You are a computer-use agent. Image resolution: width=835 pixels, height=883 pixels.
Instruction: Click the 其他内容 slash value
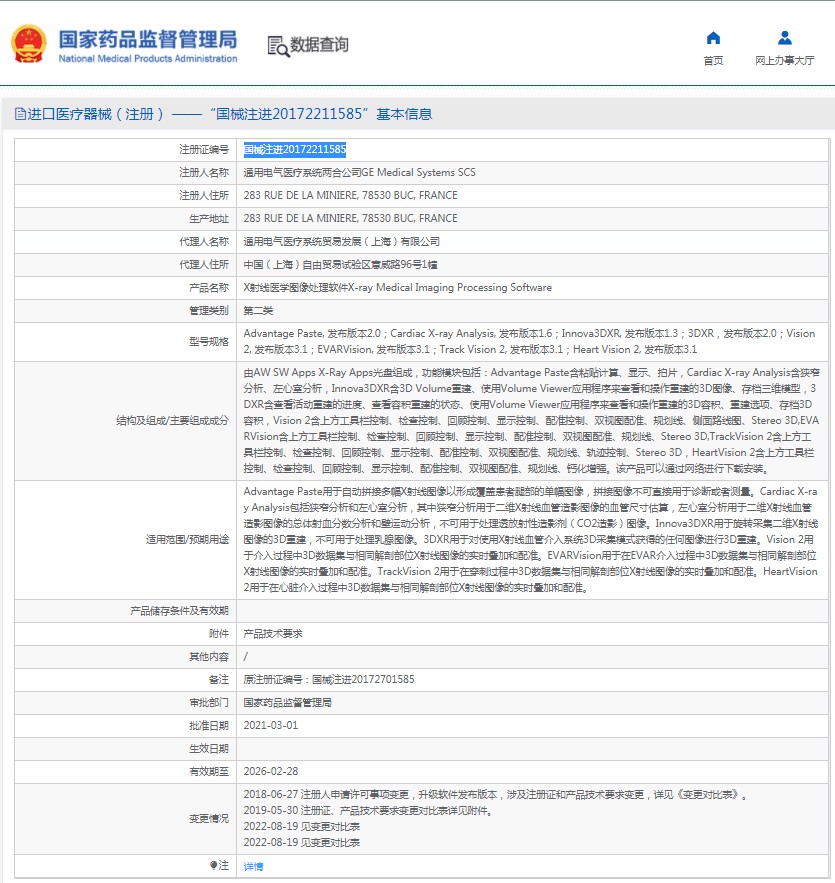click(x=245, y=657)
